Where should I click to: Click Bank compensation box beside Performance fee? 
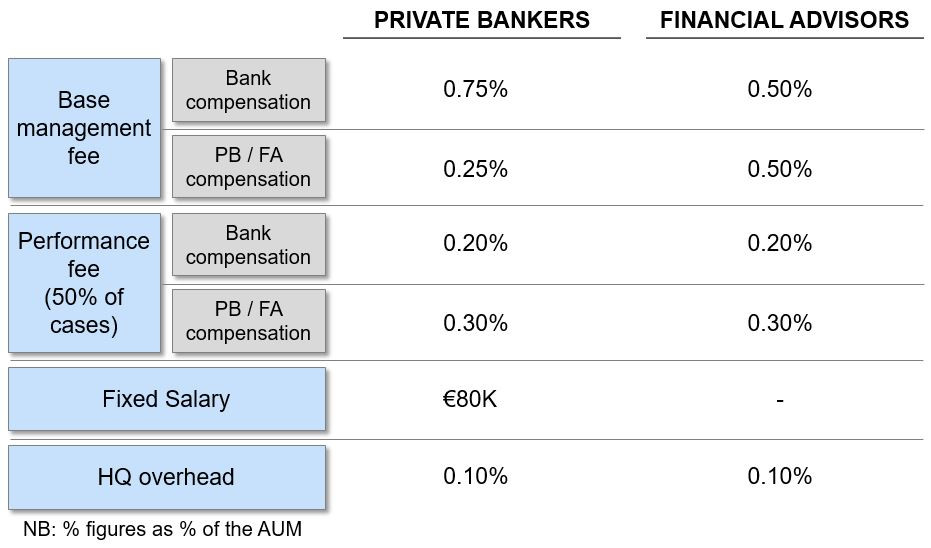248,245
